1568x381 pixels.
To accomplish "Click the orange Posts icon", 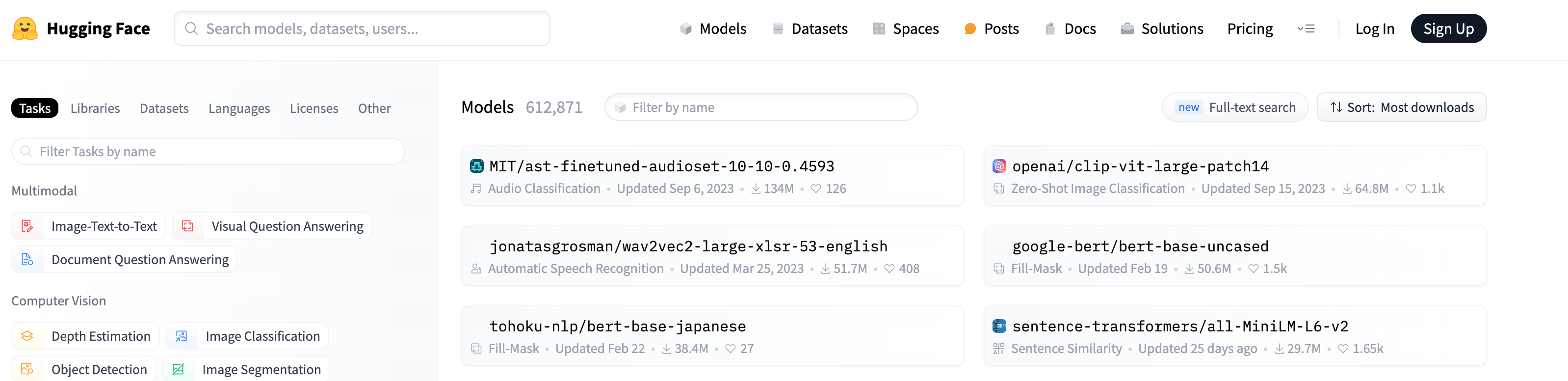I will coord(970,28).
